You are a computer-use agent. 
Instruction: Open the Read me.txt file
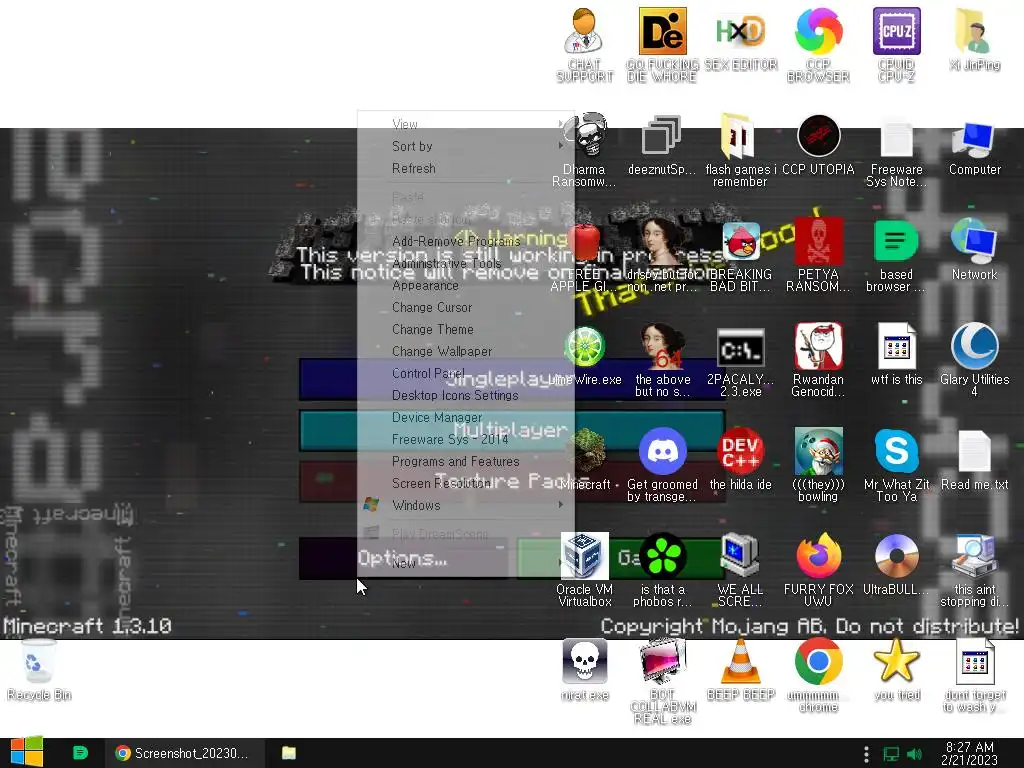click(x=974, y=451)
